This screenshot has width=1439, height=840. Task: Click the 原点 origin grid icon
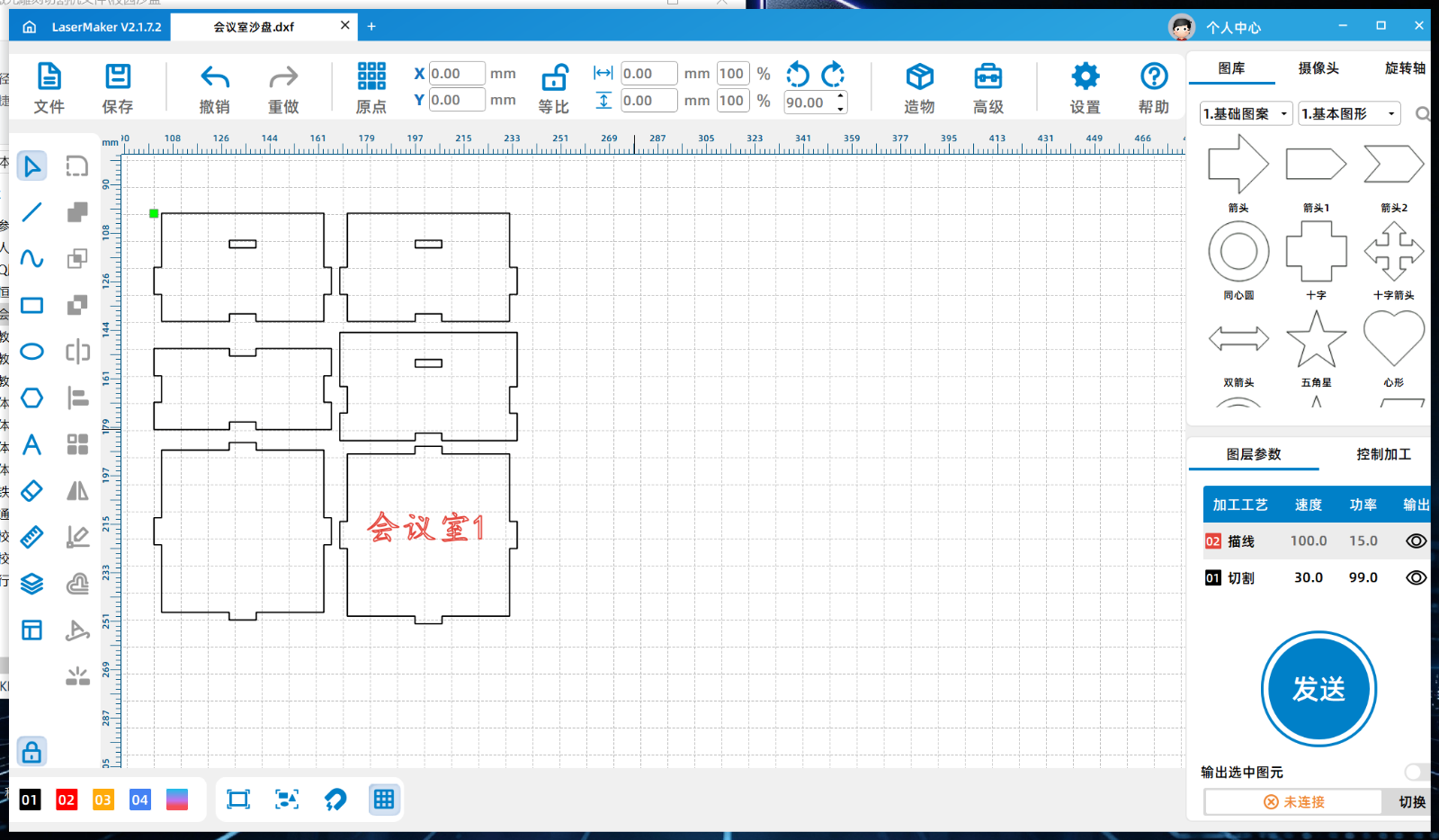pyautogui.click(x=371, y=76)
